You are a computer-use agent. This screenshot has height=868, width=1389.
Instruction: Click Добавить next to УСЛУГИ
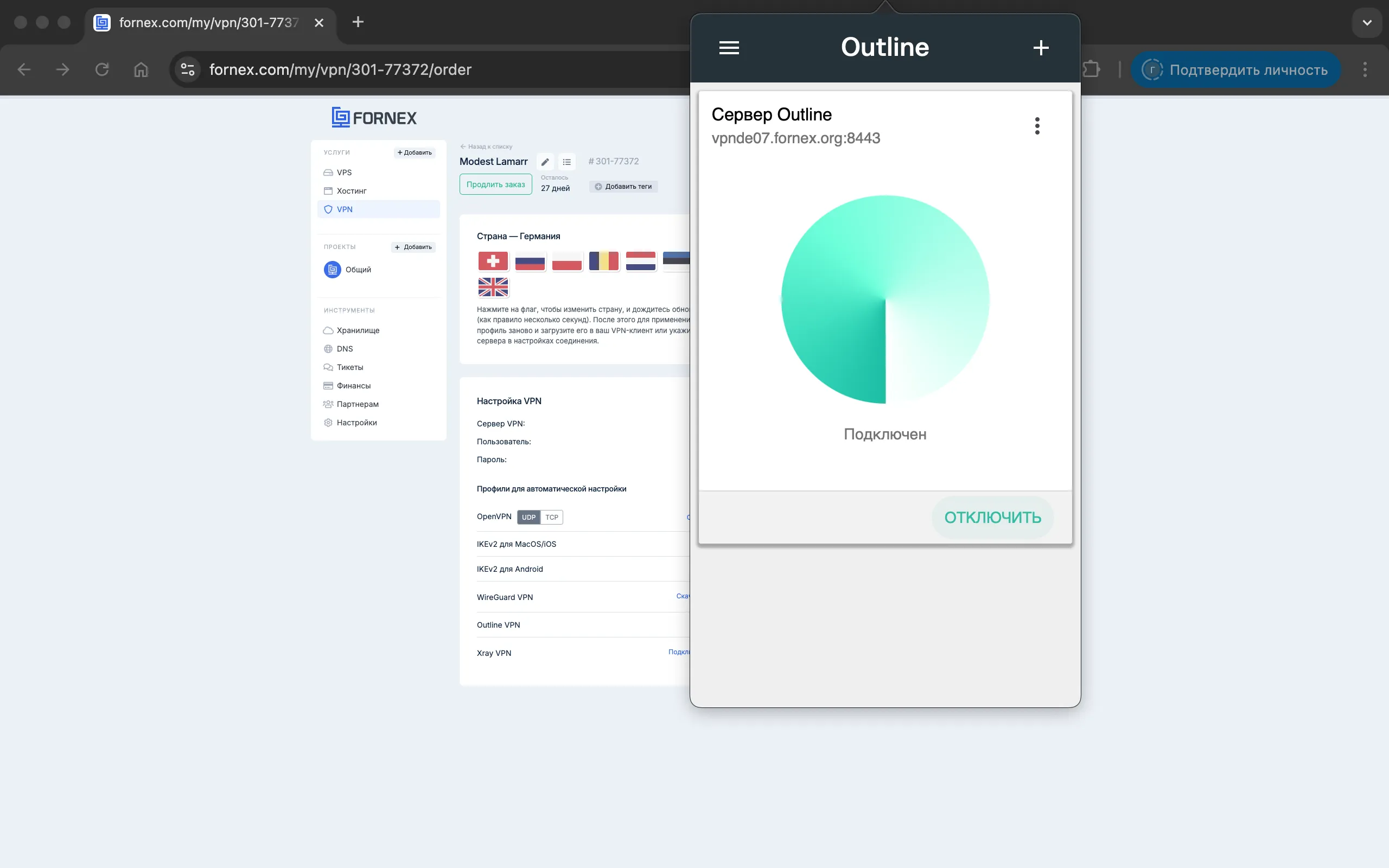(415, 152)
